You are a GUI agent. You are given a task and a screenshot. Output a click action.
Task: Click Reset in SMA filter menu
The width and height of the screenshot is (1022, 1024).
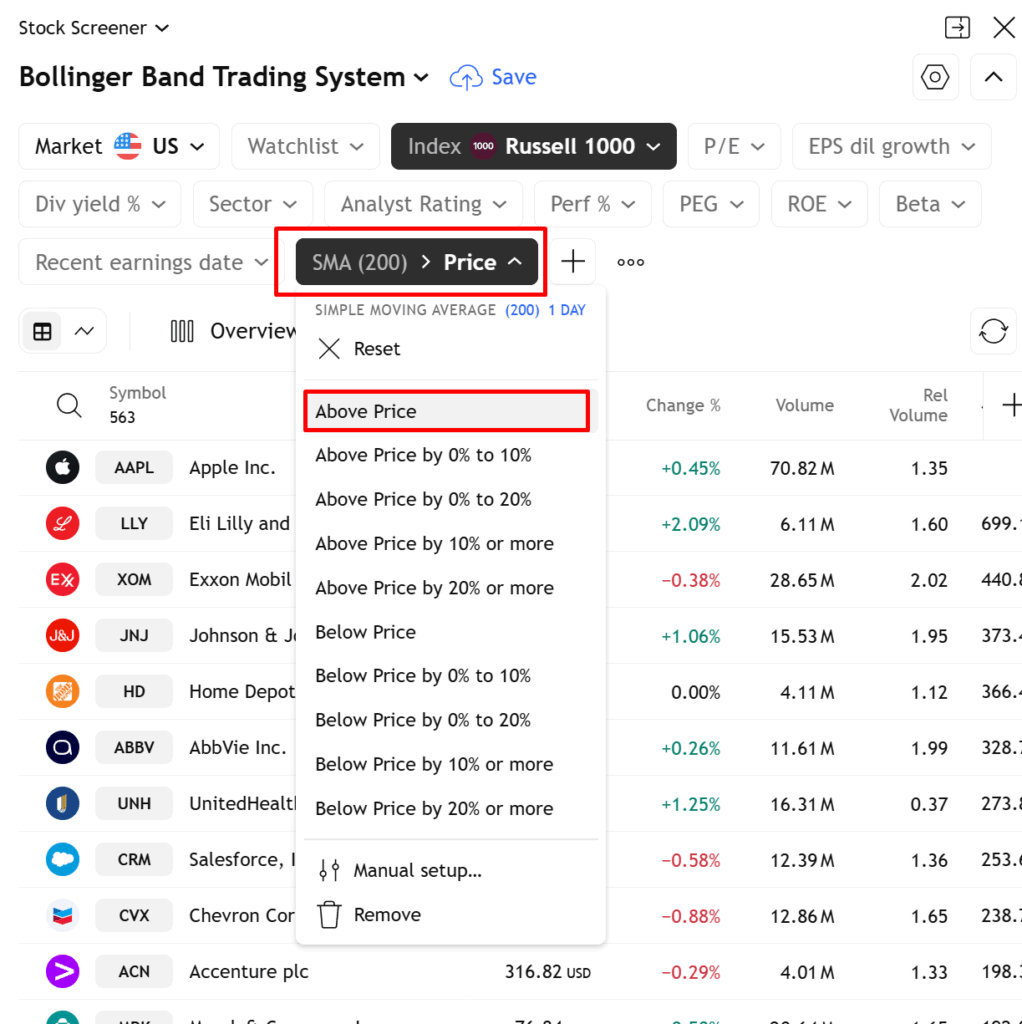pos(376,349)
